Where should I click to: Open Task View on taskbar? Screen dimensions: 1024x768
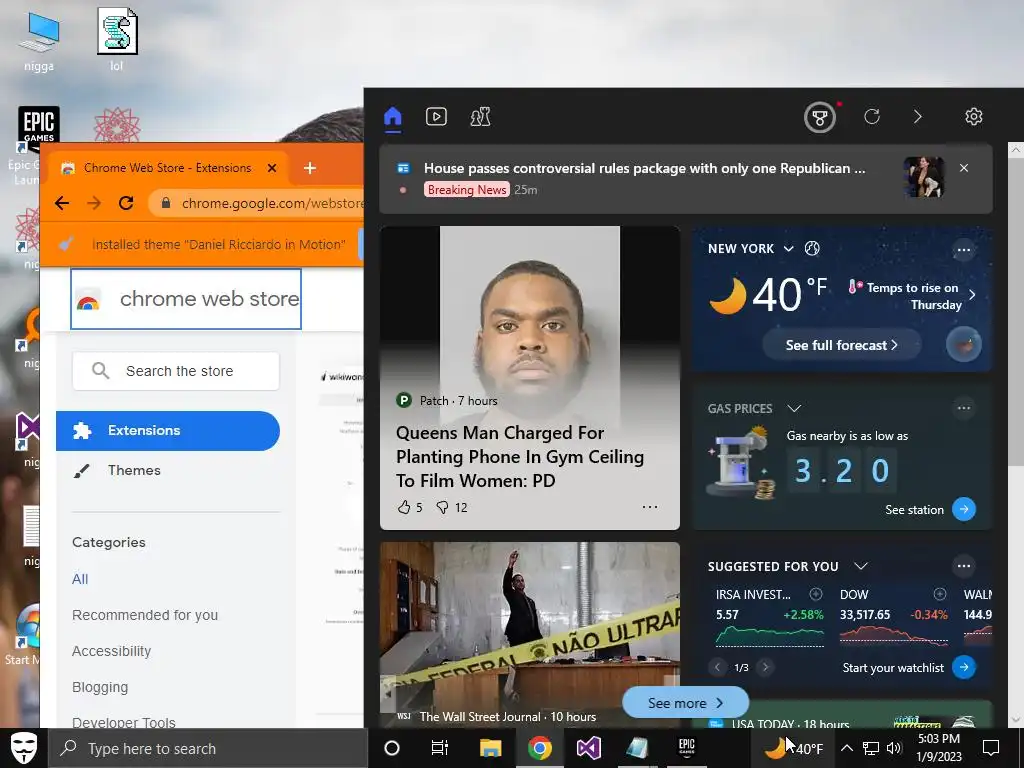pos(440,748)
